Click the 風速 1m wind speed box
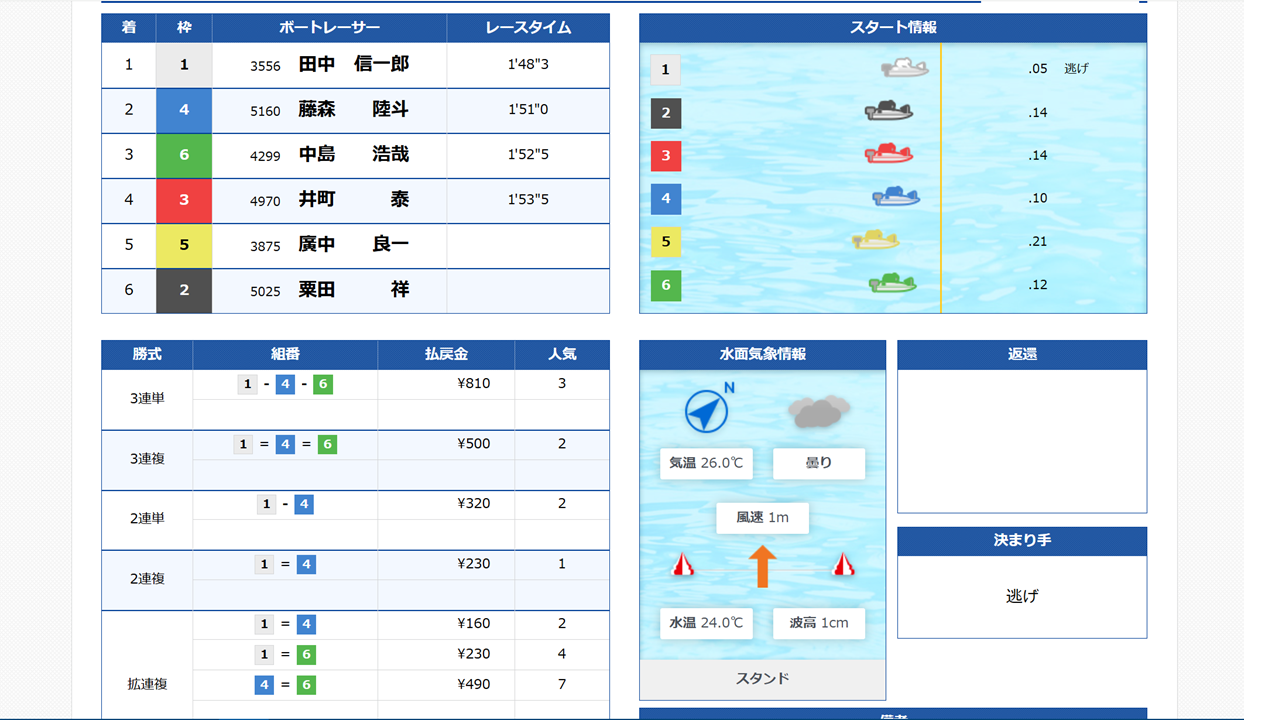Image resolution: width=1280 pixels, height=720 pixels. [762, 518]
